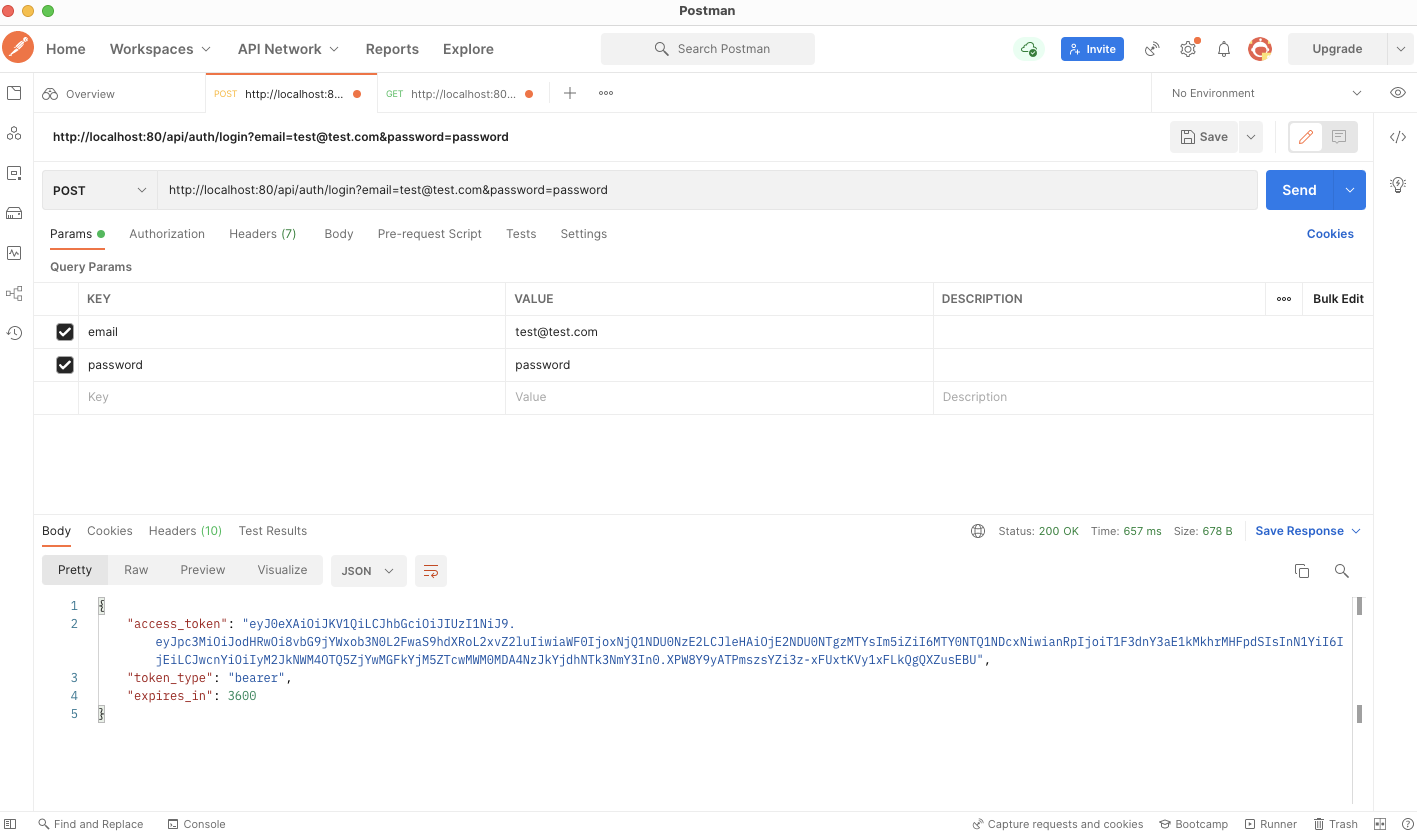Image resolution: width=1417 pixels, height=831 pixels.
Task: Open the request Settings tab
Action: tap(584, 234)
